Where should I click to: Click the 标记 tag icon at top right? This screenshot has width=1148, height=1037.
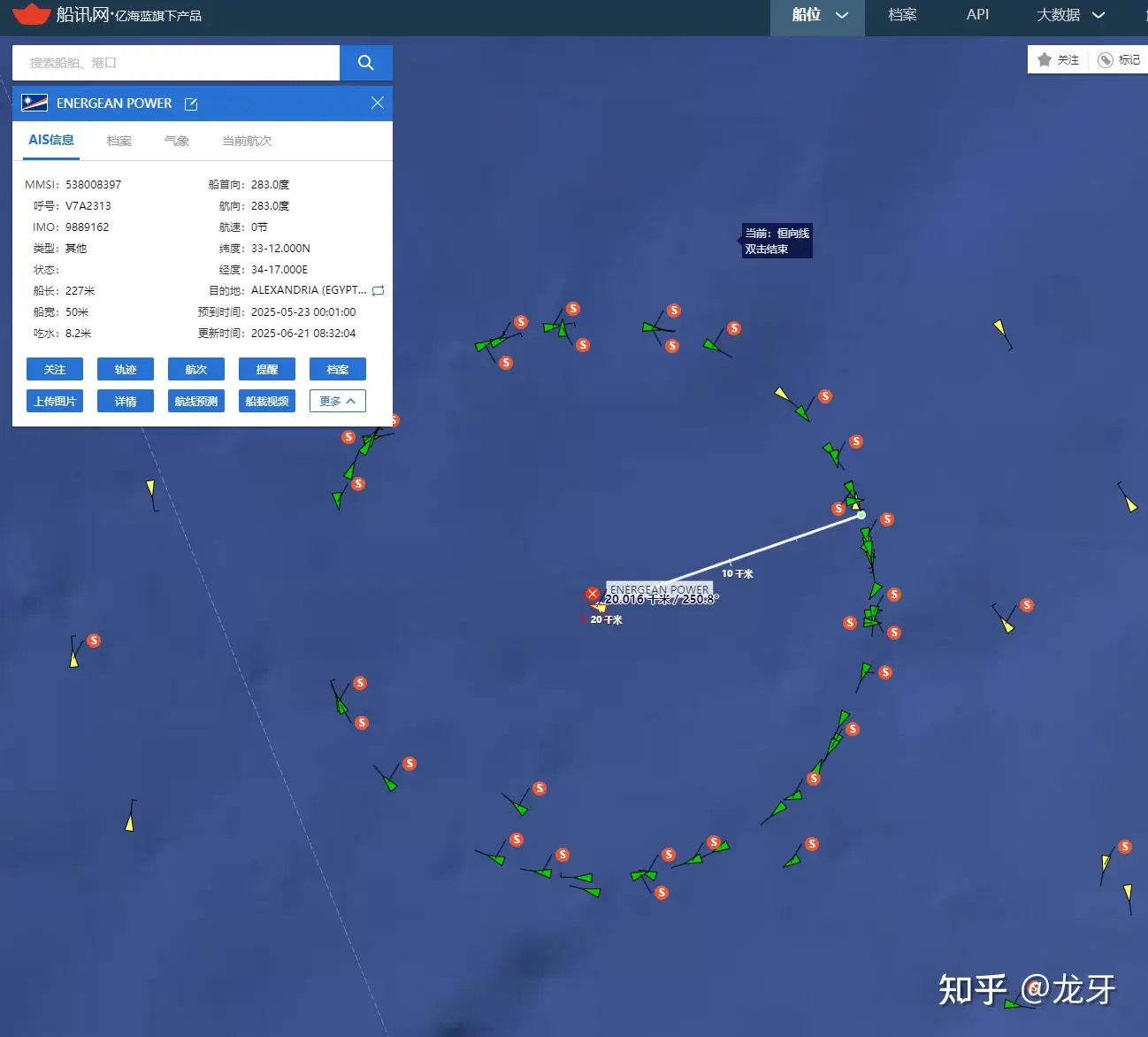[1106, 60]
